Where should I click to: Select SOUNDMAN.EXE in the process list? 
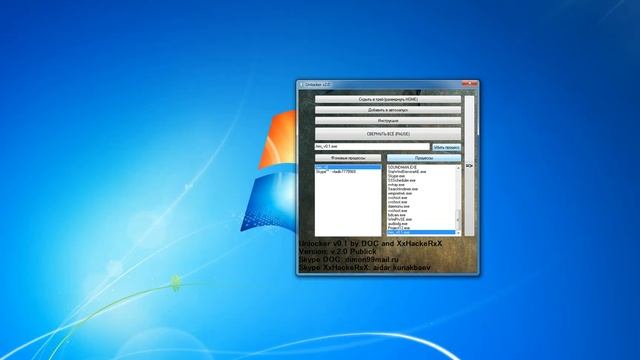pyautogui.click(x=421, y=167)
